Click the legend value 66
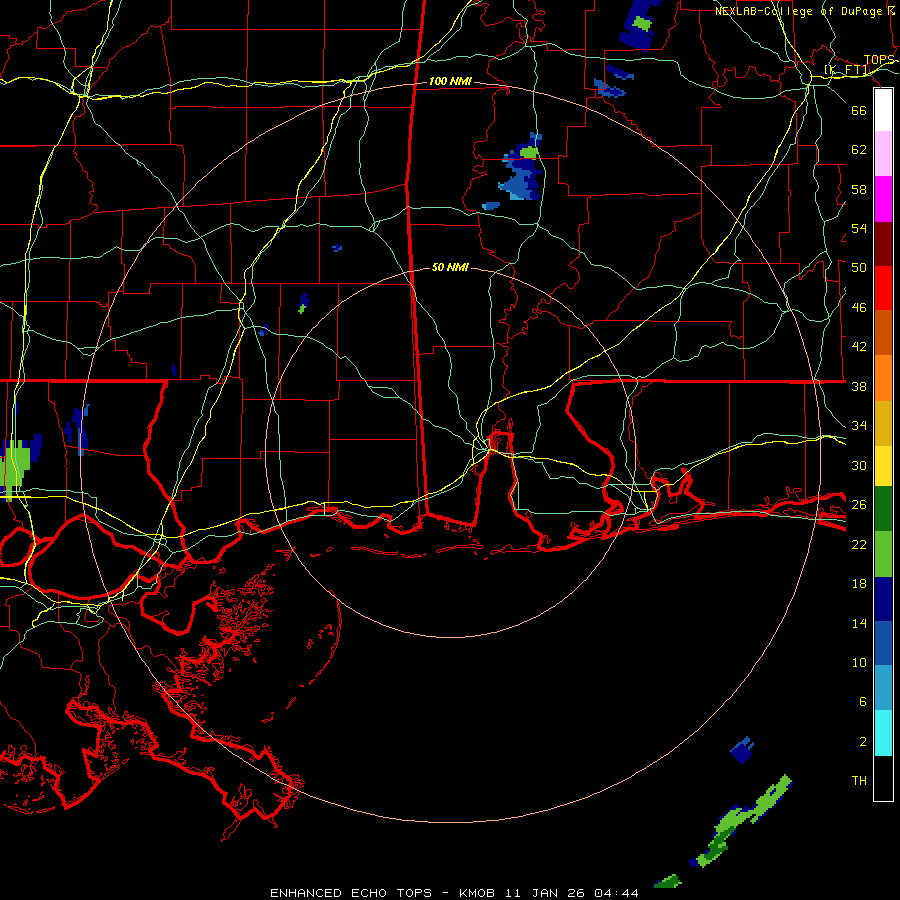The width and height of the screenshot is (900, 900). pos(859,110)
